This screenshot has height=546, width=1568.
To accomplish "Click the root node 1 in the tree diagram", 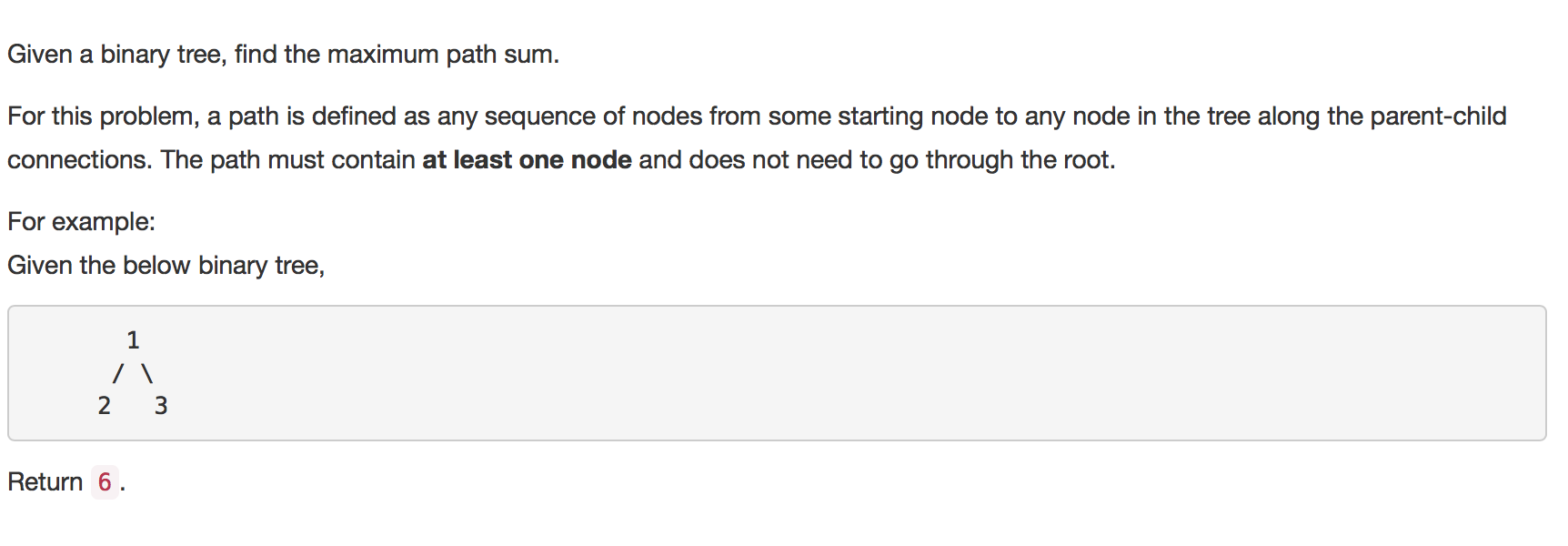I will pos(133,340).
